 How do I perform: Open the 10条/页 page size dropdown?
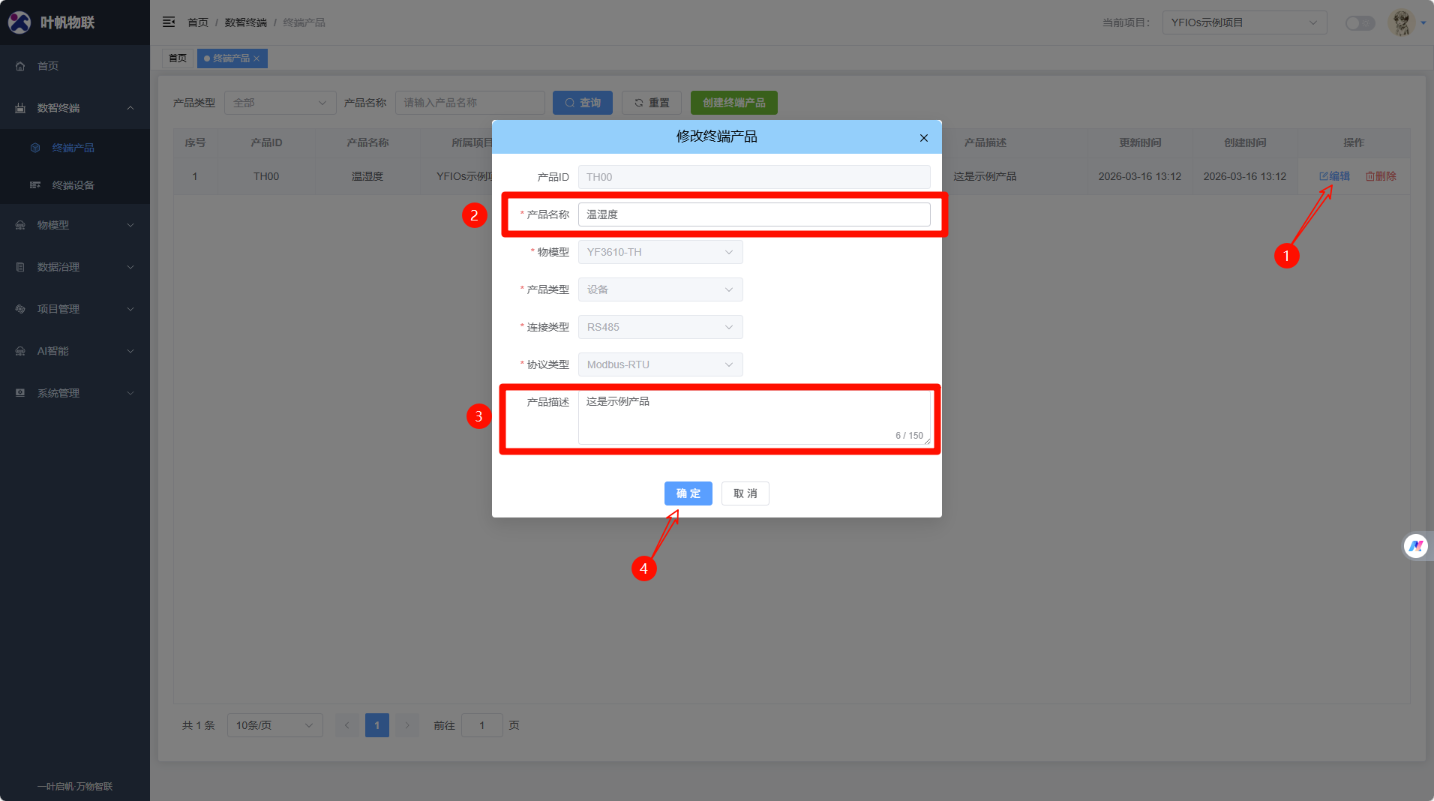[x=274, y=725]
